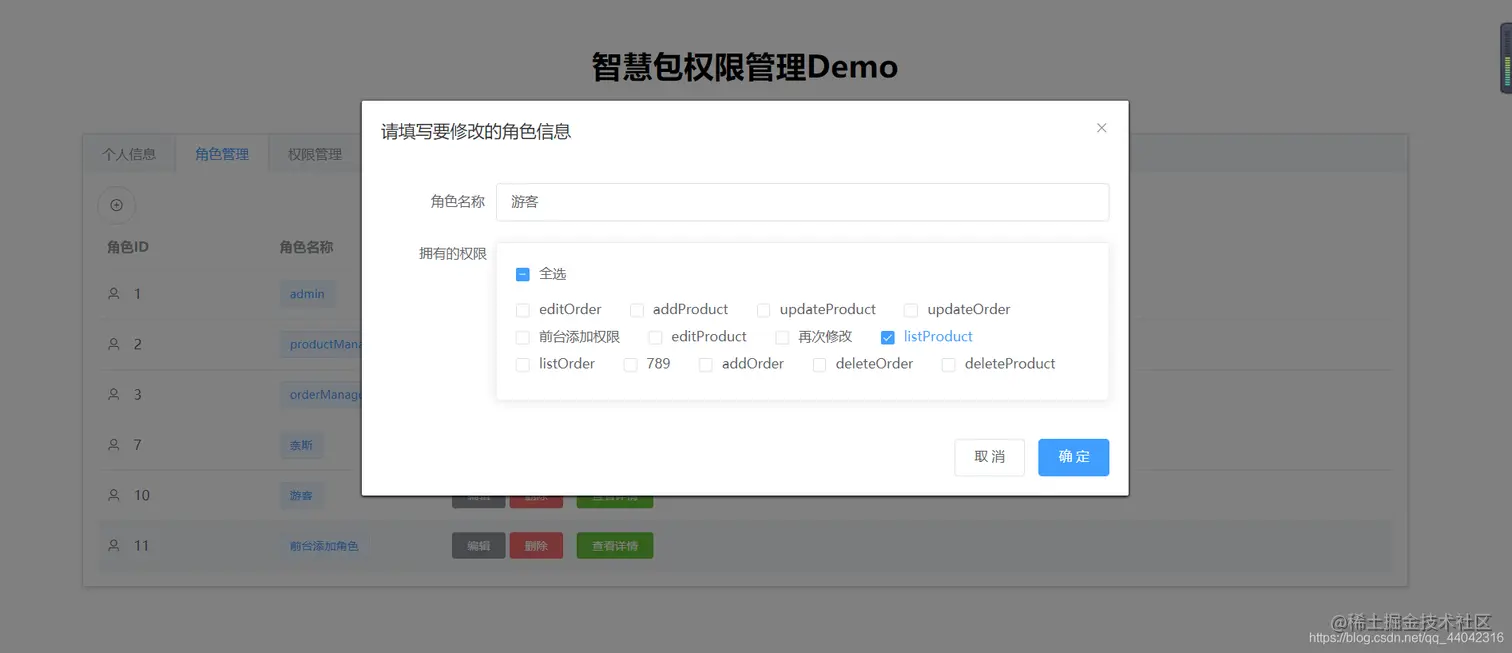Click the add role plus icon
The image size is (1512, 653).
pyautogui.click(x=116, y=205)
